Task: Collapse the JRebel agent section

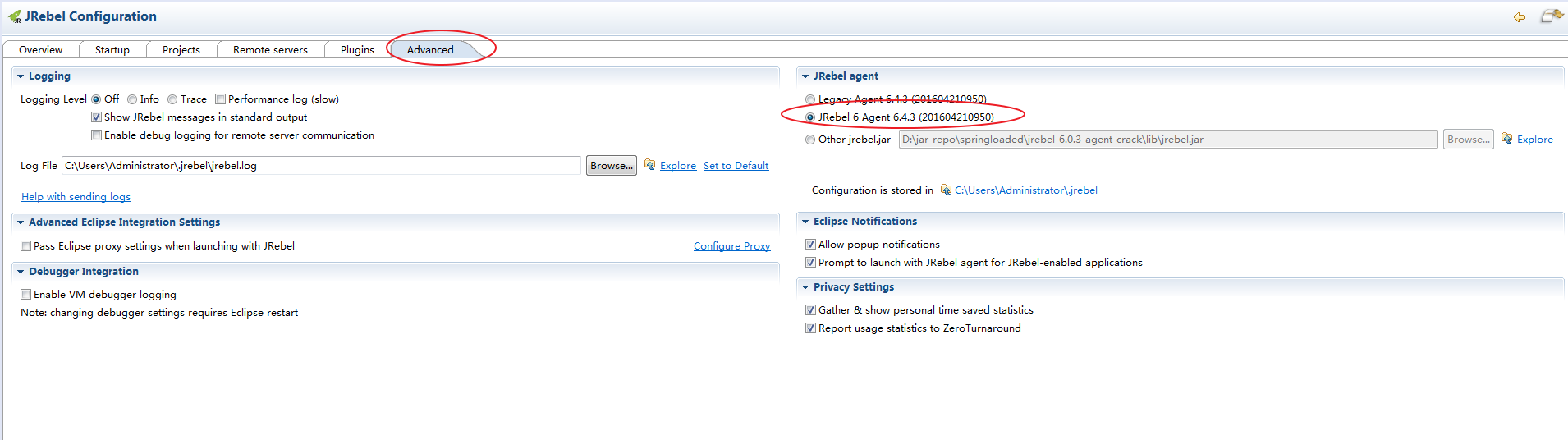Action: pos(805,76)
